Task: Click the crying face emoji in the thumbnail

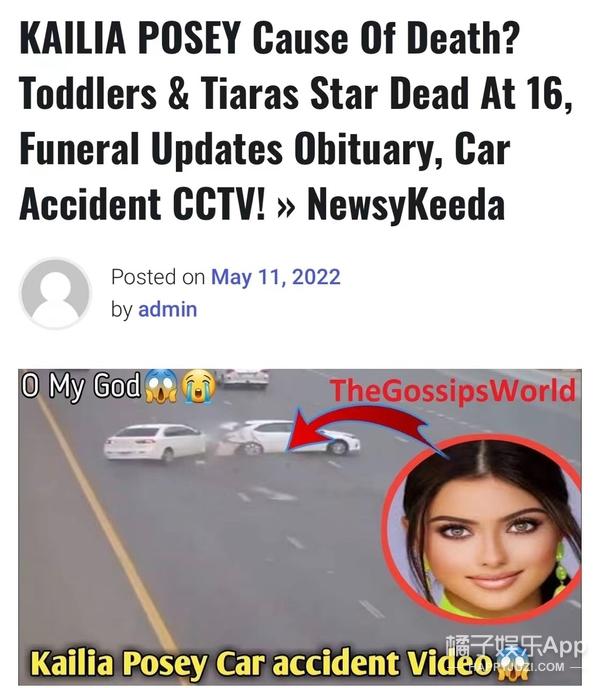Action: click(199, 386)
